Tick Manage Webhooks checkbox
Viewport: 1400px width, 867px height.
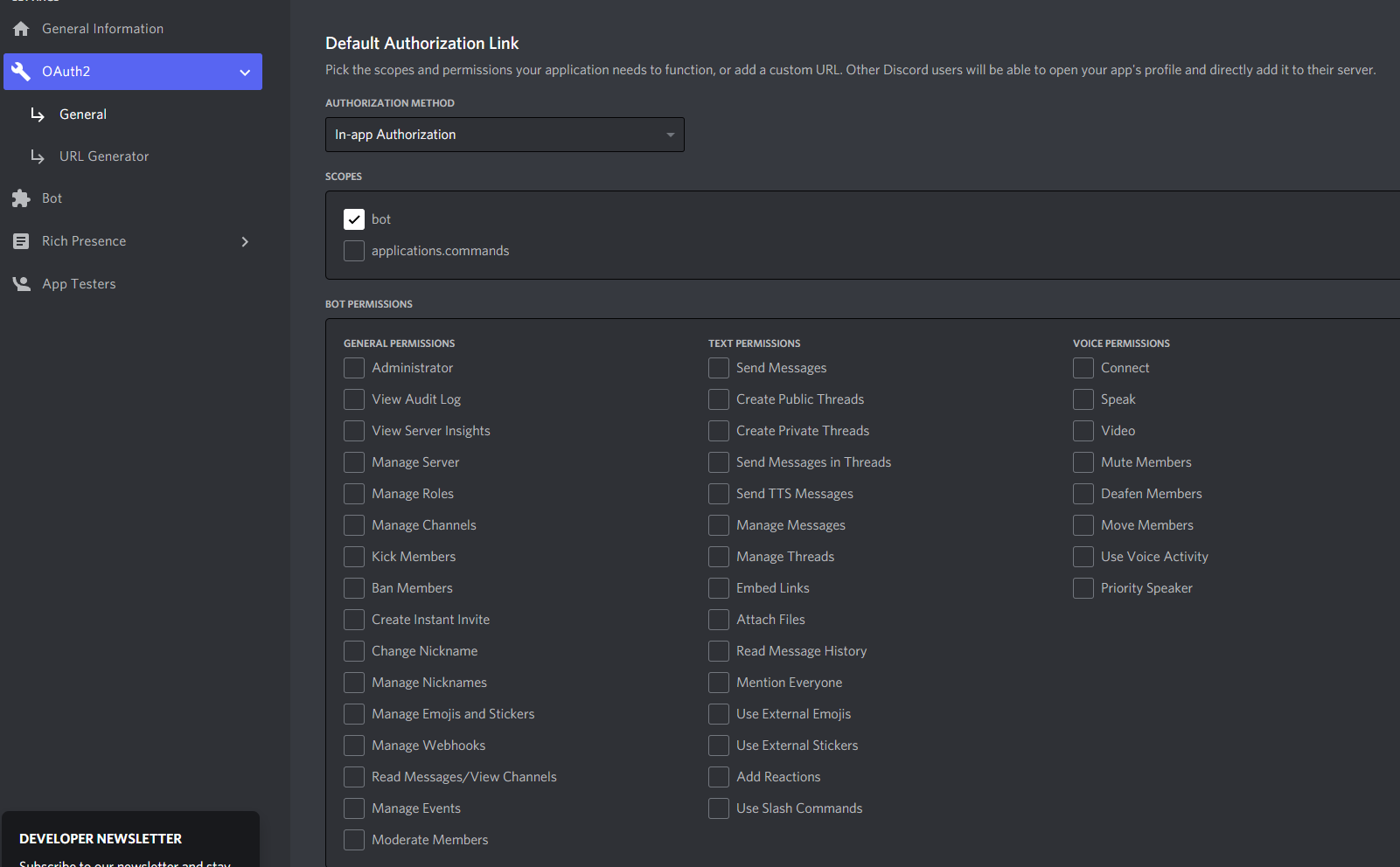tap(354, 746)
